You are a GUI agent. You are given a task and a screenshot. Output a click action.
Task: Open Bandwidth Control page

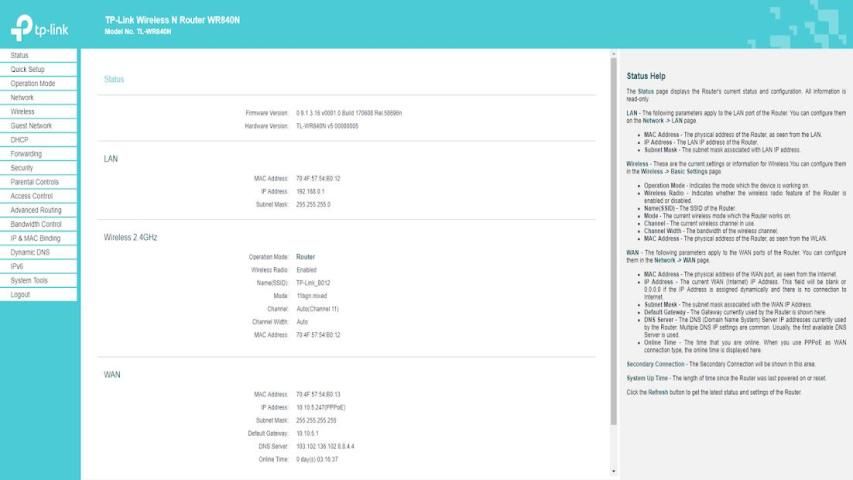(36, 224)
